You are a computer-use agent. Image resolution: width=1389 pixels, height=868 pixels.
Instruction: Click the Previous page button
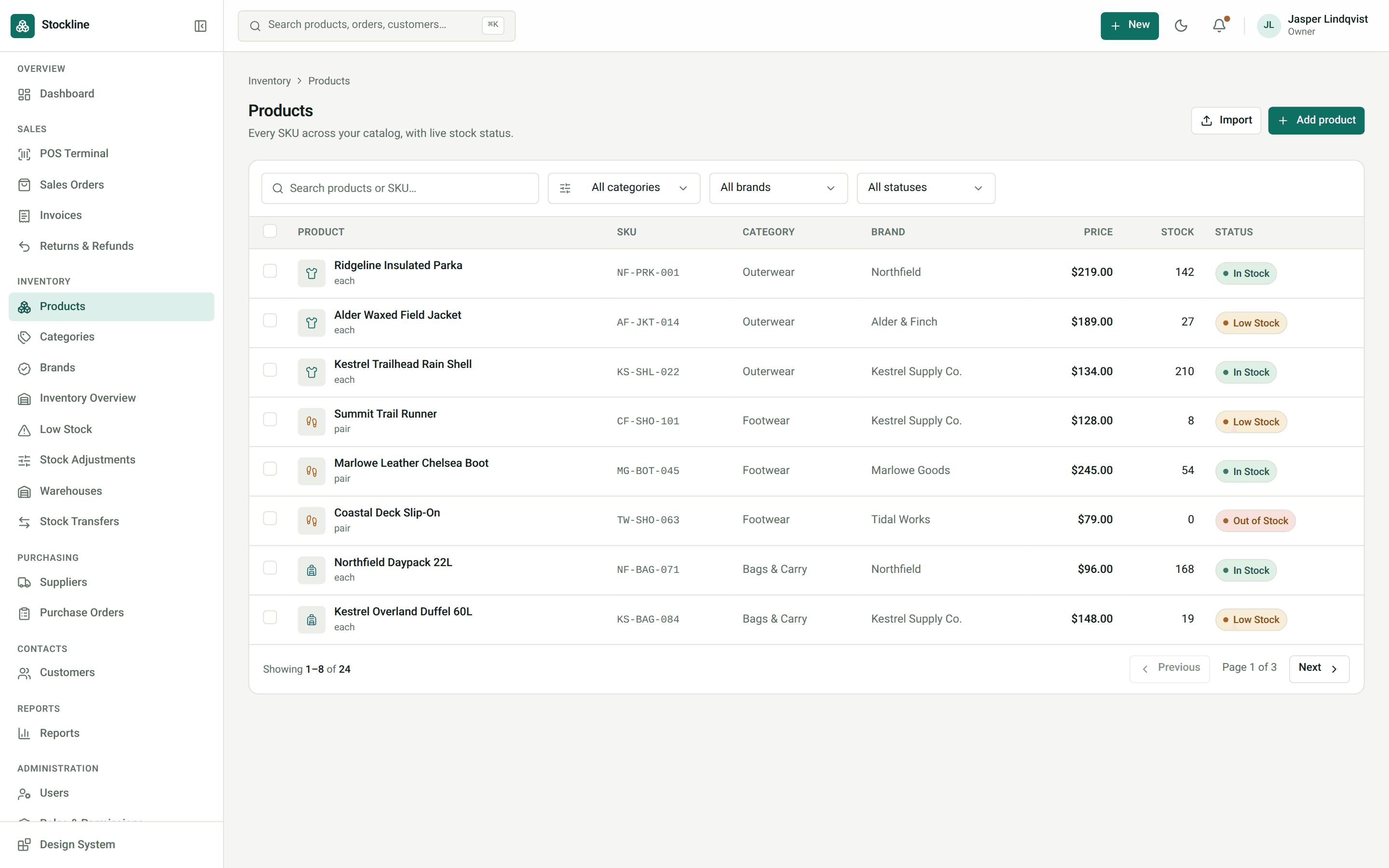[1169, 669]
